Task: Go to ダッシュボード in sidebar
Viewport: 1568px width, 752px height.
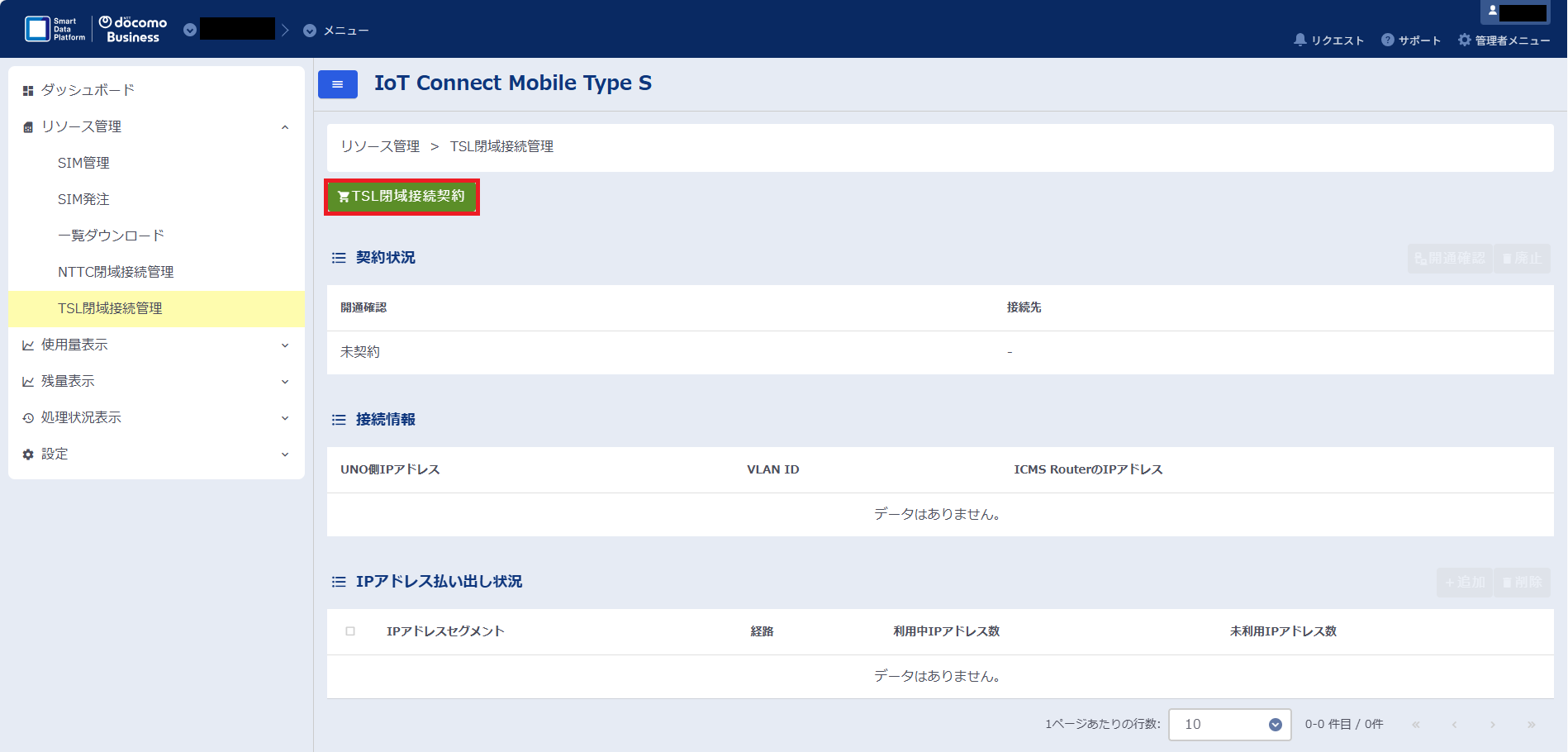Action: point(156,90)
